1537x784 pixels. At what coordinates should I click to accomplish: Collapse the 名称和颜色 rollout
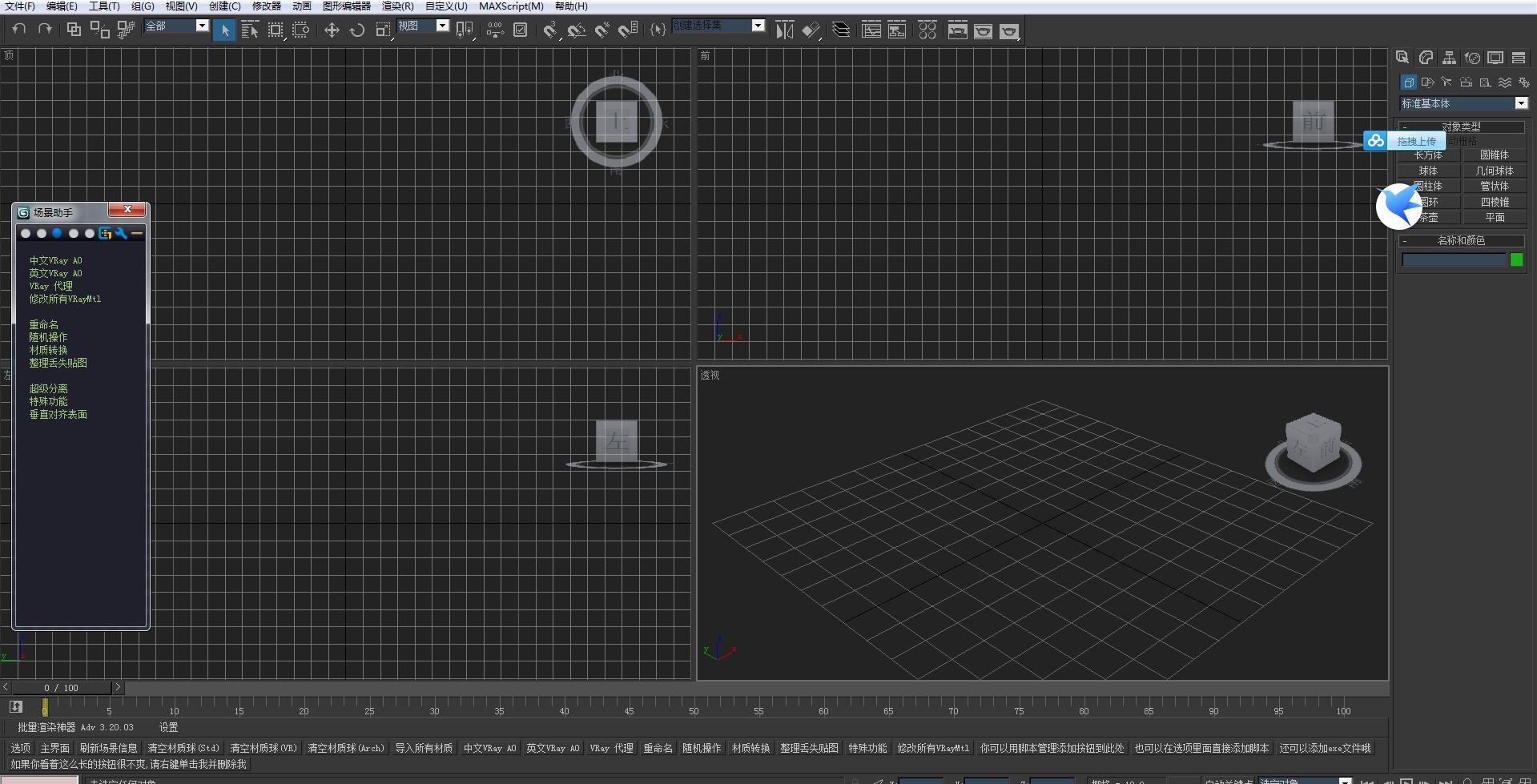1461,240
